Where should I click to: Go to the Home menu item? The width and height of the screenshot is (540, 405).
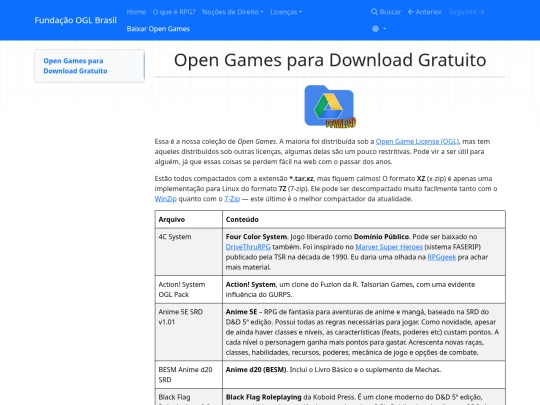pos(136,12)
